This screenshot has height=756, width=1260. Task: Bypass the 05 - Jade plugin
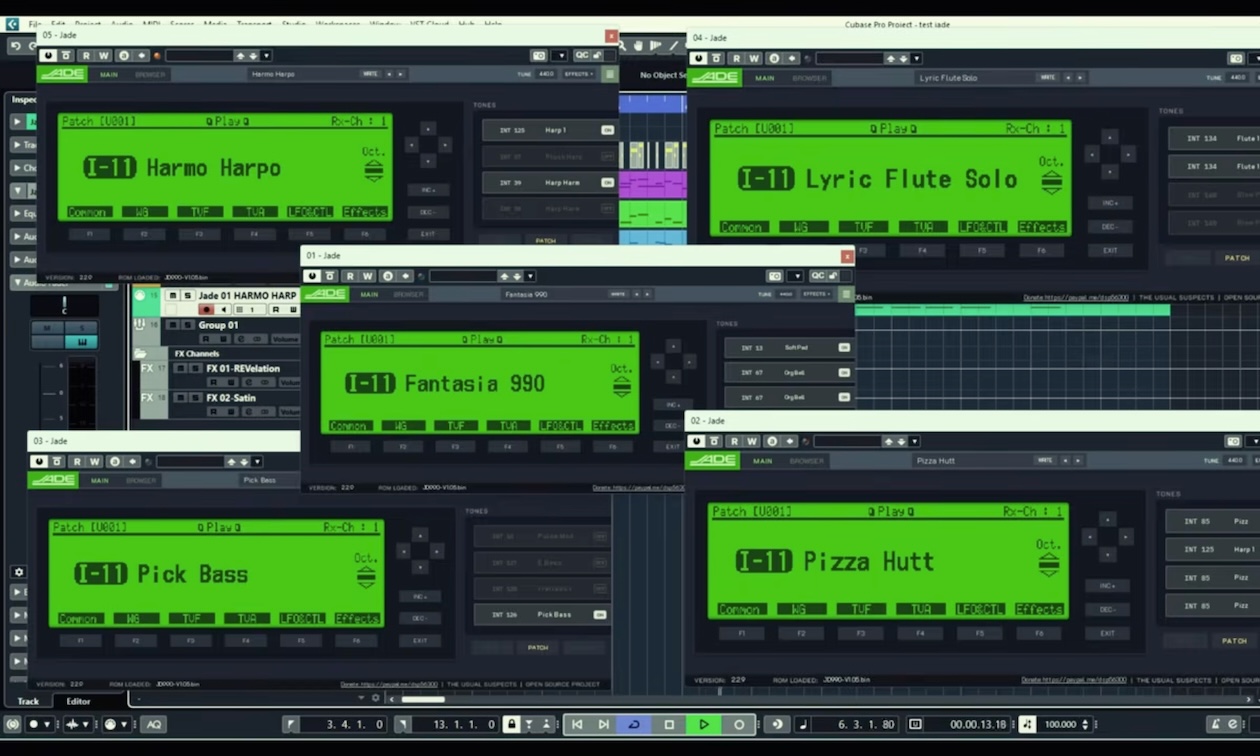[x=66, y=56]
